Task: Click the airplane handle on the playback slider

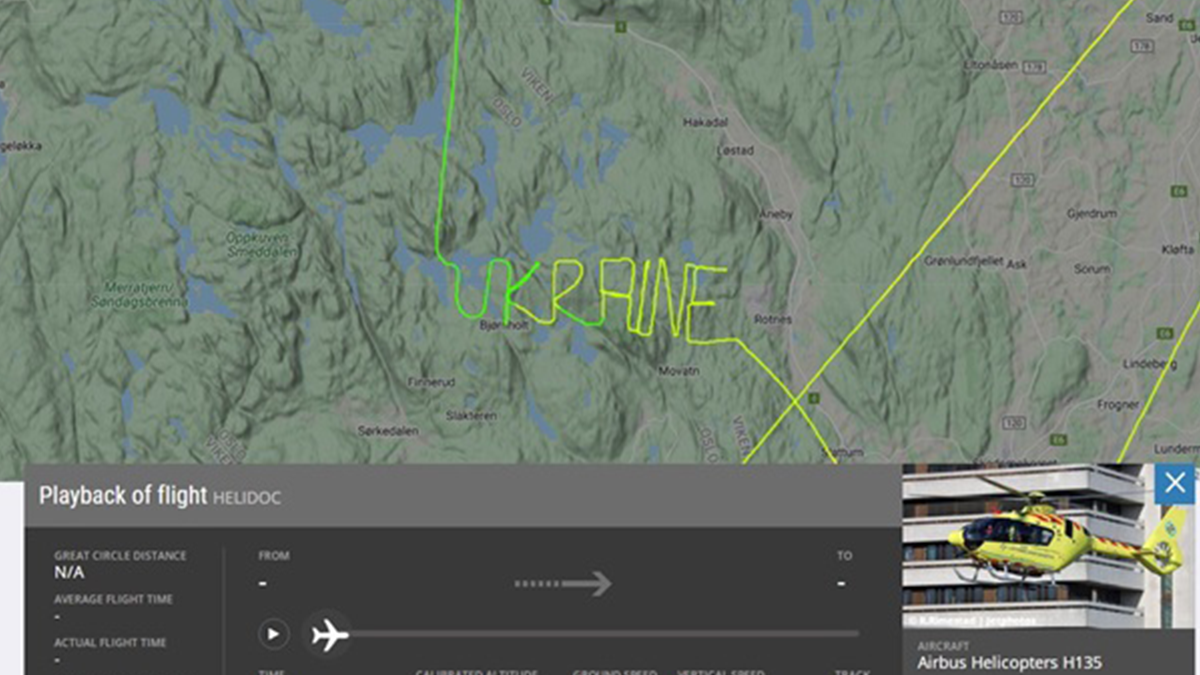Action: point(328,634)
